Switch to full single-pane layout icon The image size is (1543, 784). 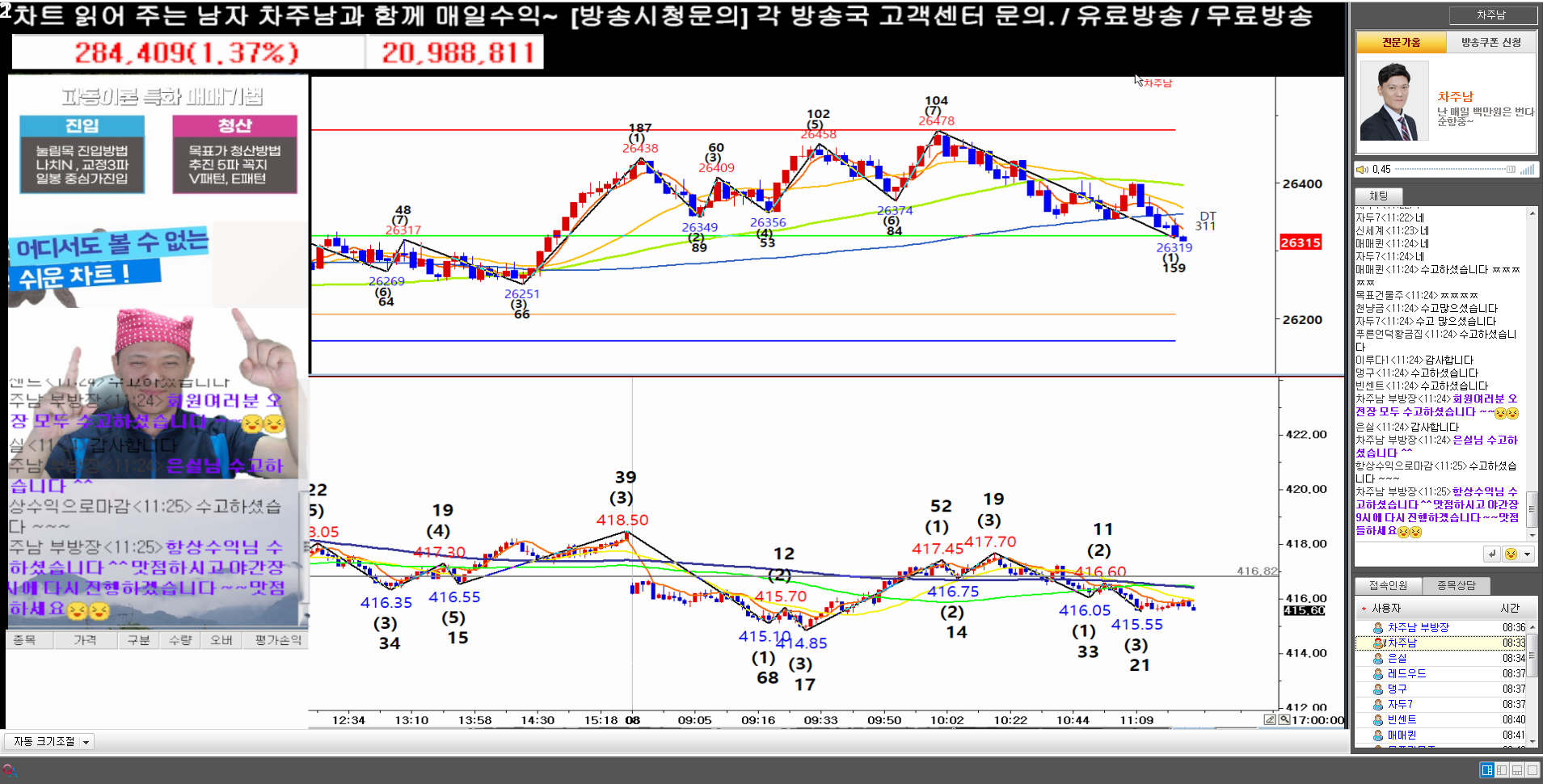(1532, 770)
